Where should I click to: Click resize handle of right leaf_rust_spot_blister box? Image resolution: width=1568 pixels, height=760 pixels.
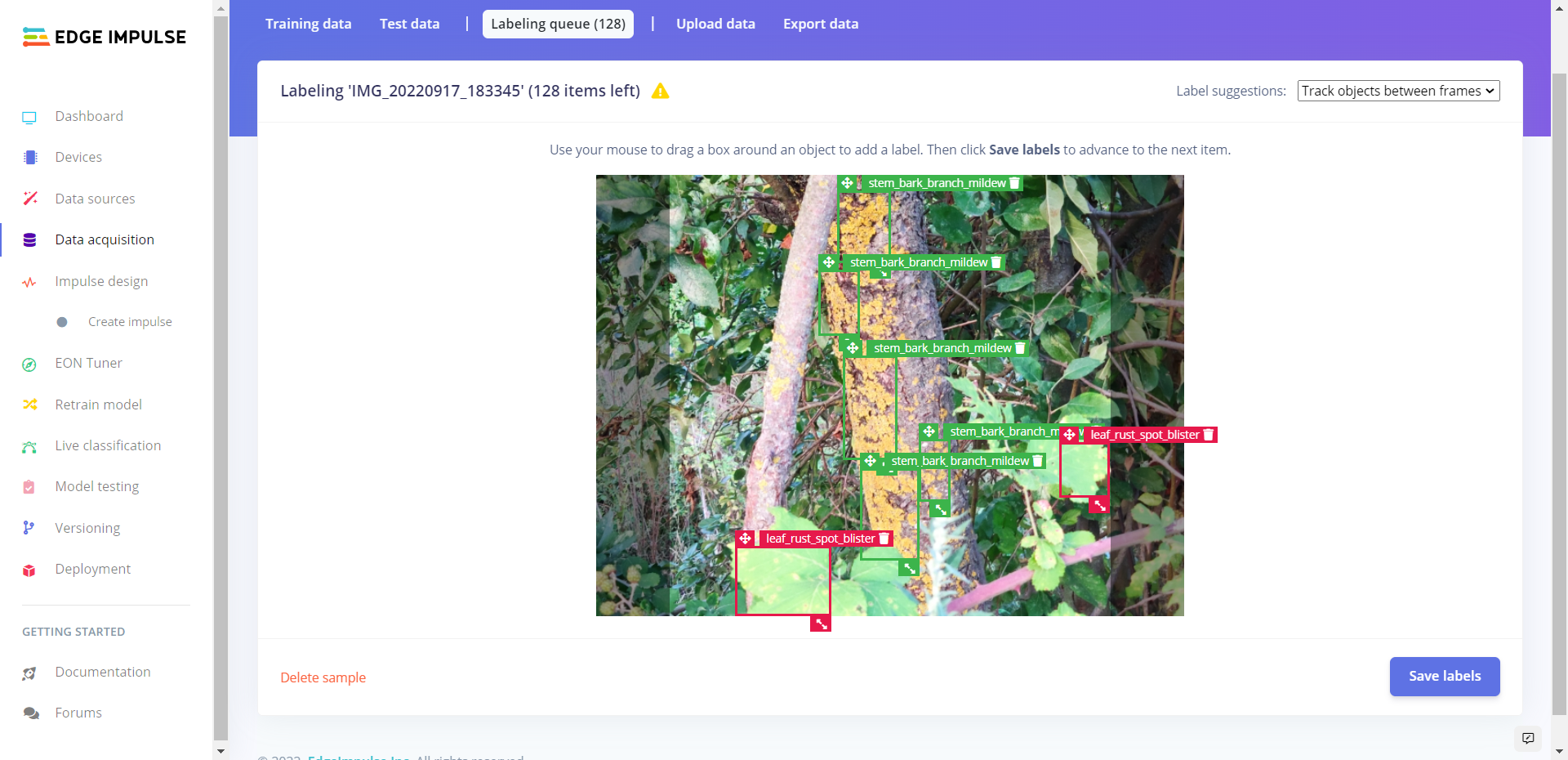[1100, 506]
